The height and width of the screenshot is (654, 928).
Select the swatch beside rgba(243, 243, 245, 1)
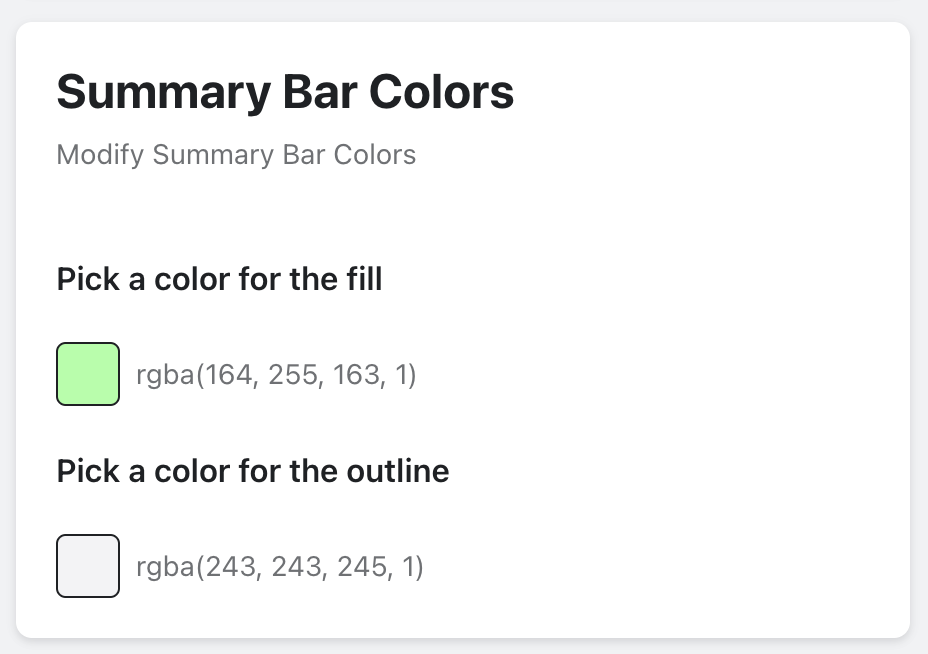coord(88,566)
